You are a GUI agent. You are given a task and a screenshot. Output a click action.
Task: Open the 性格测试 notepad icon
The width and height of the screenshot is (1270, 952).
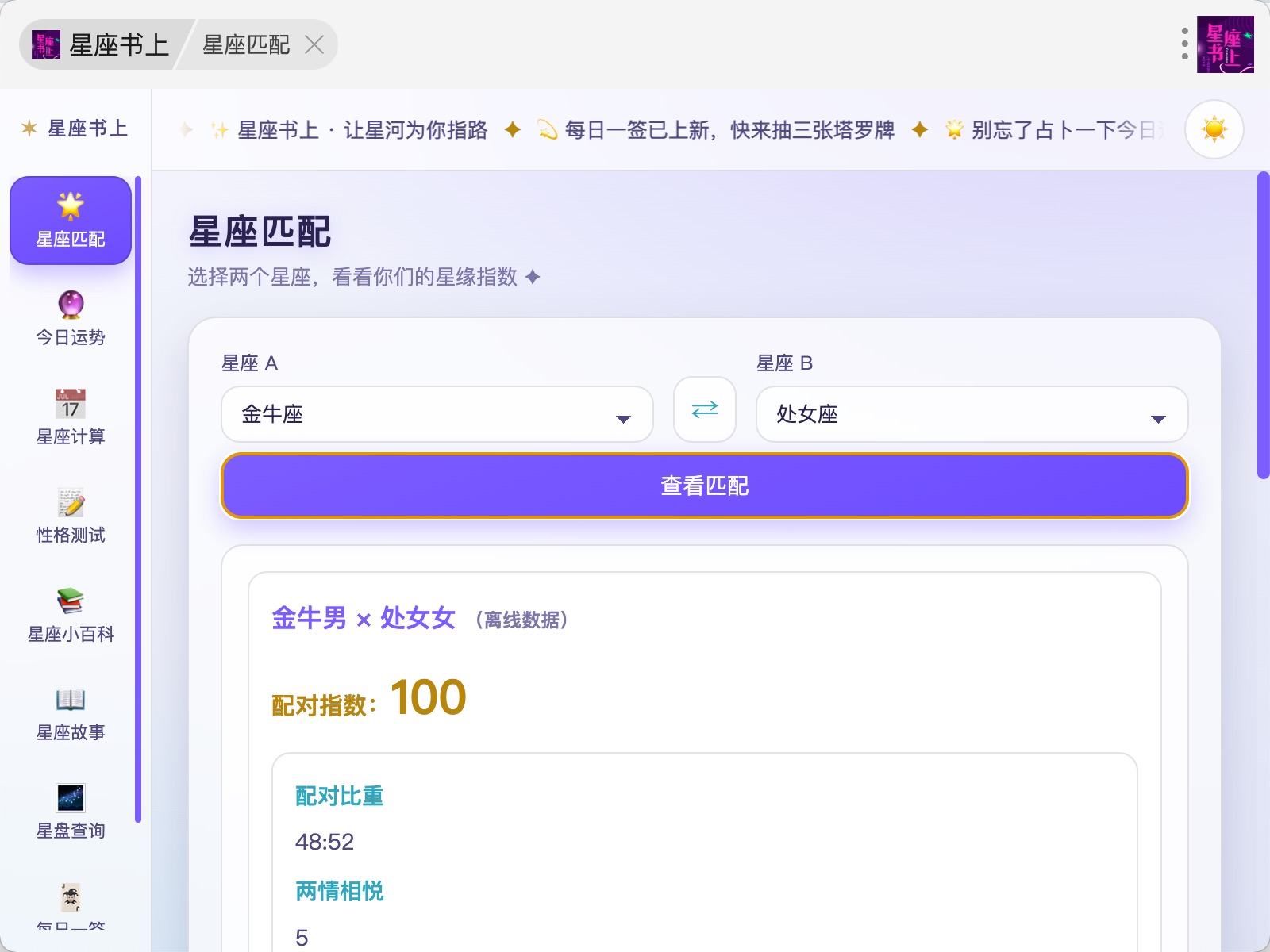(71, 502)
